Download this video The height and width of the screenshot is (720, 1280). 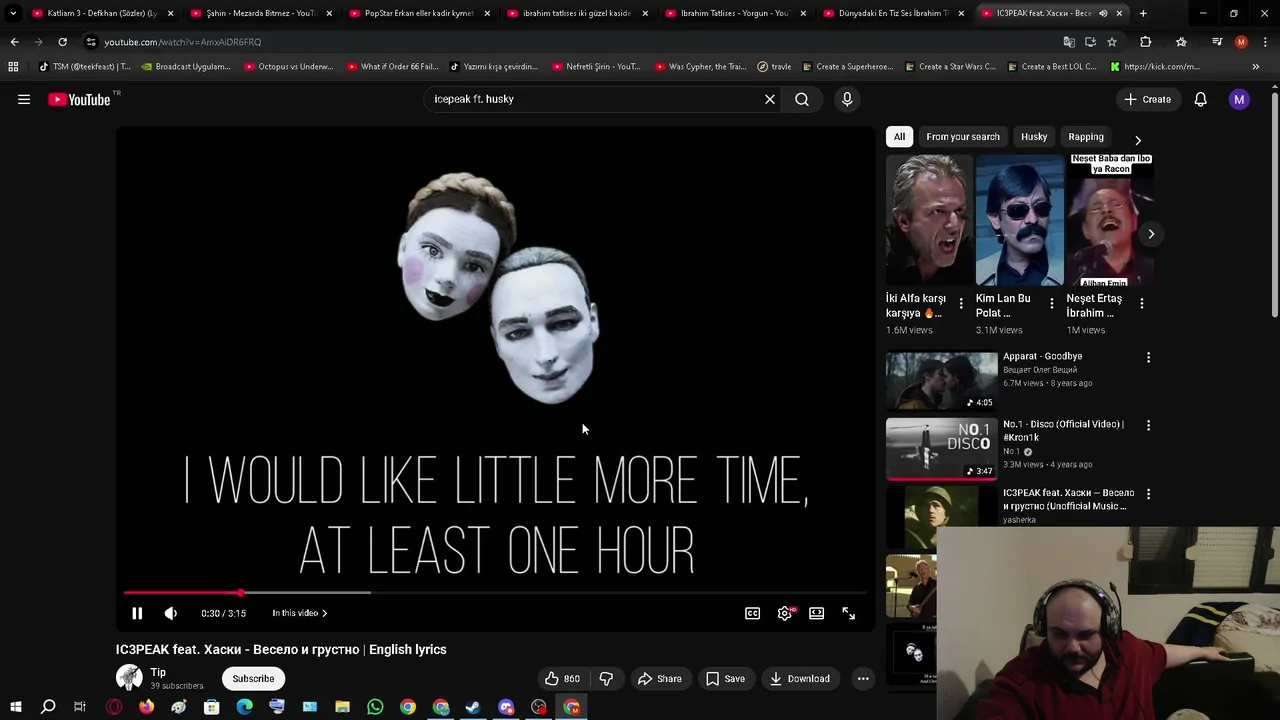[799, 679]
